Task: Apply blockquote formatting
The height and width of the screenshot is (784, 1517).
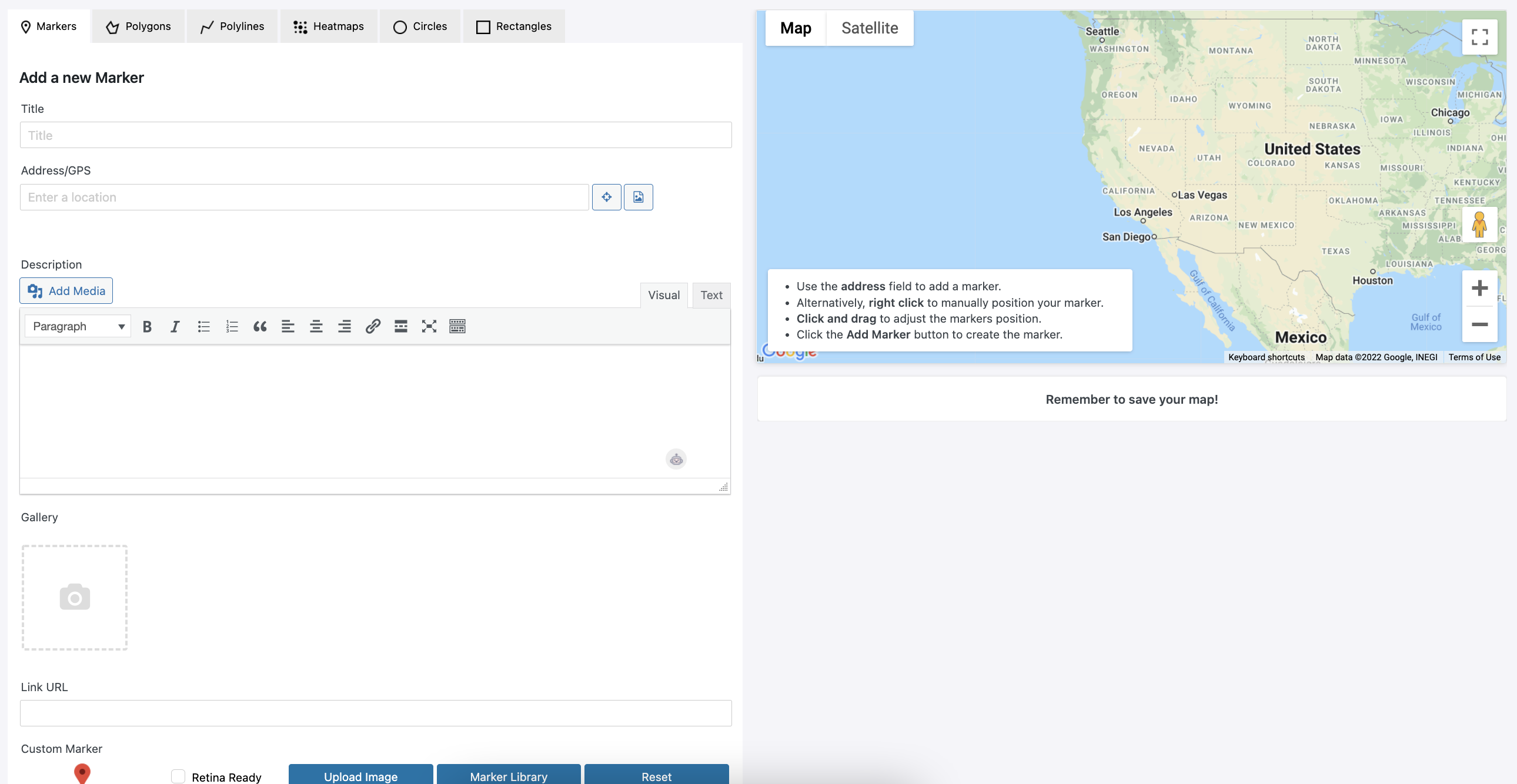Action: coord(260,326)
